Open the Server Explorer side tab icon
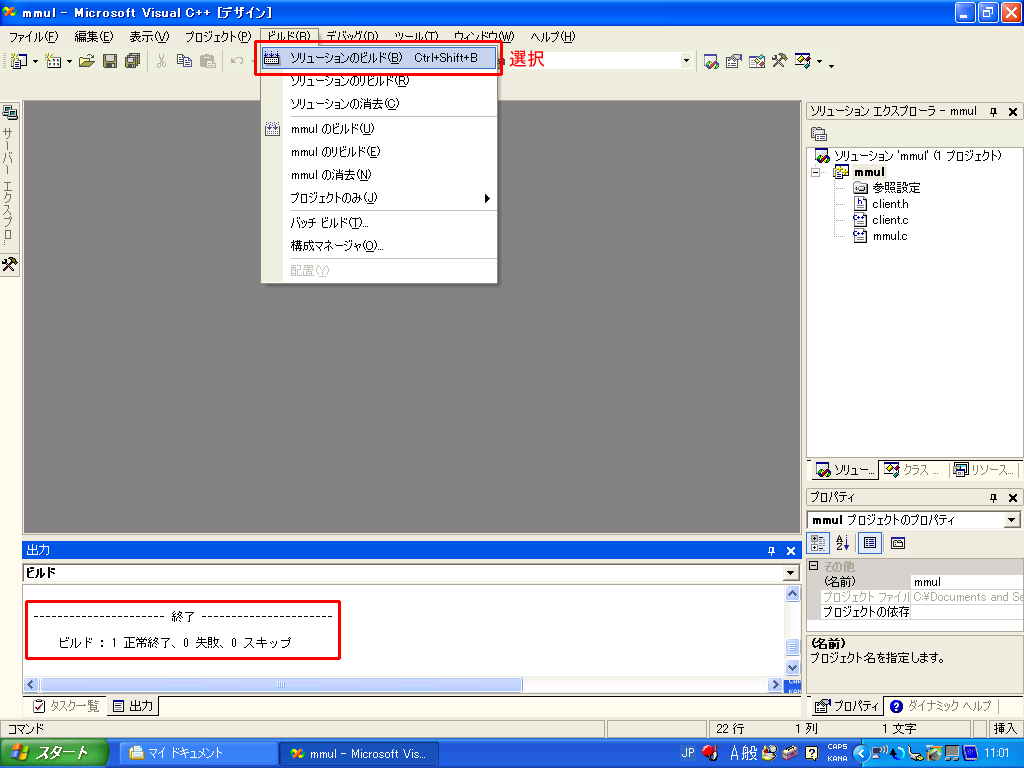 point(10,112)
